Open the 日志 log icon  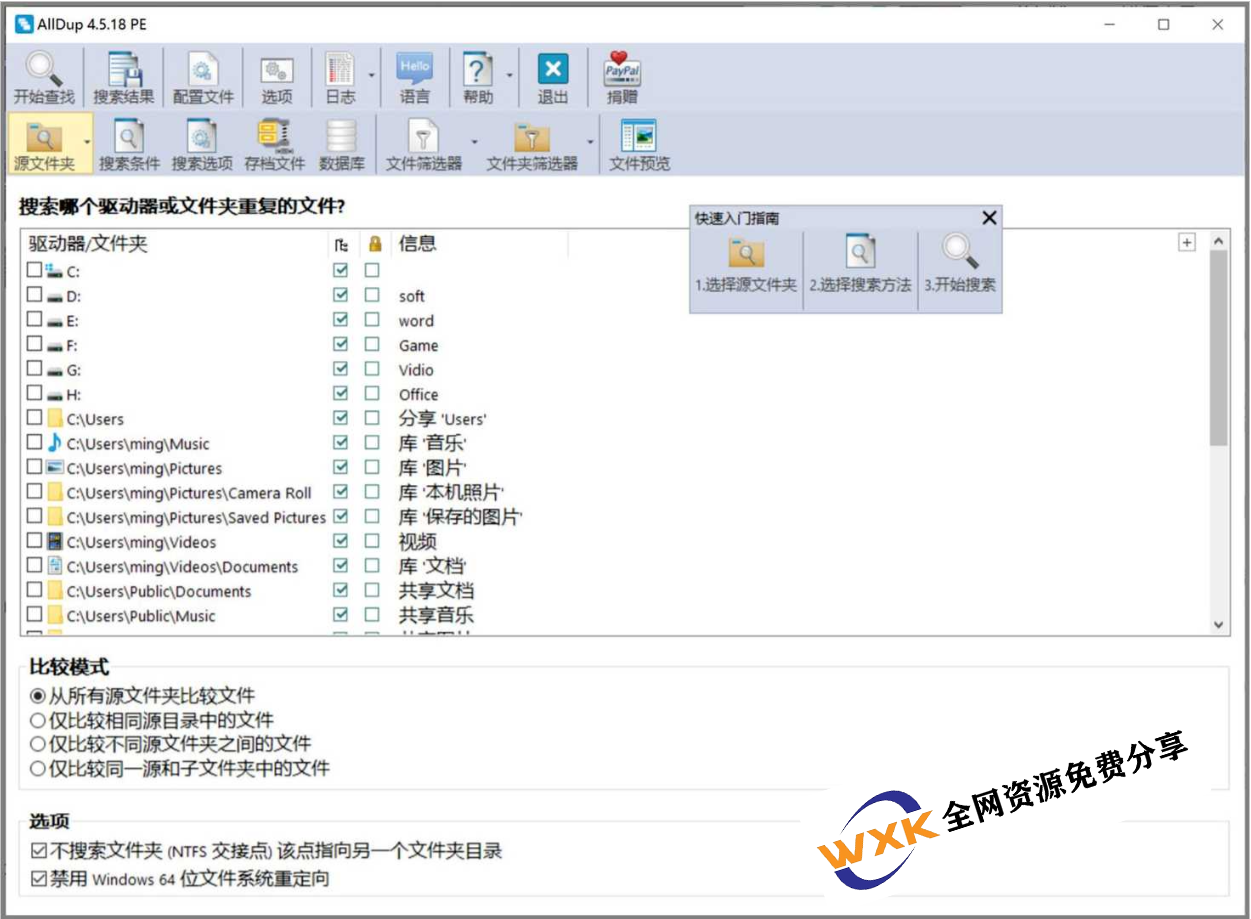point(340,78)
